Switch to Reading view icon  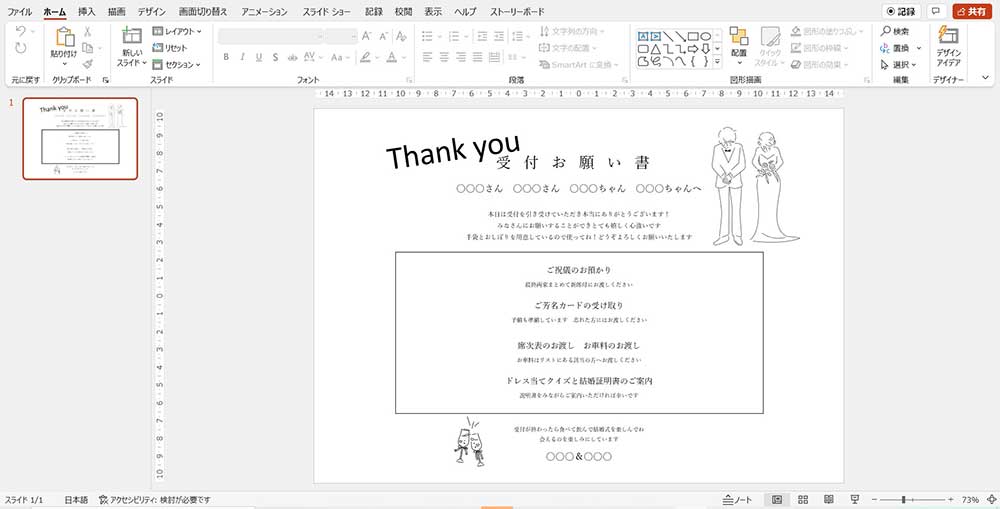(x=828, y=500)
